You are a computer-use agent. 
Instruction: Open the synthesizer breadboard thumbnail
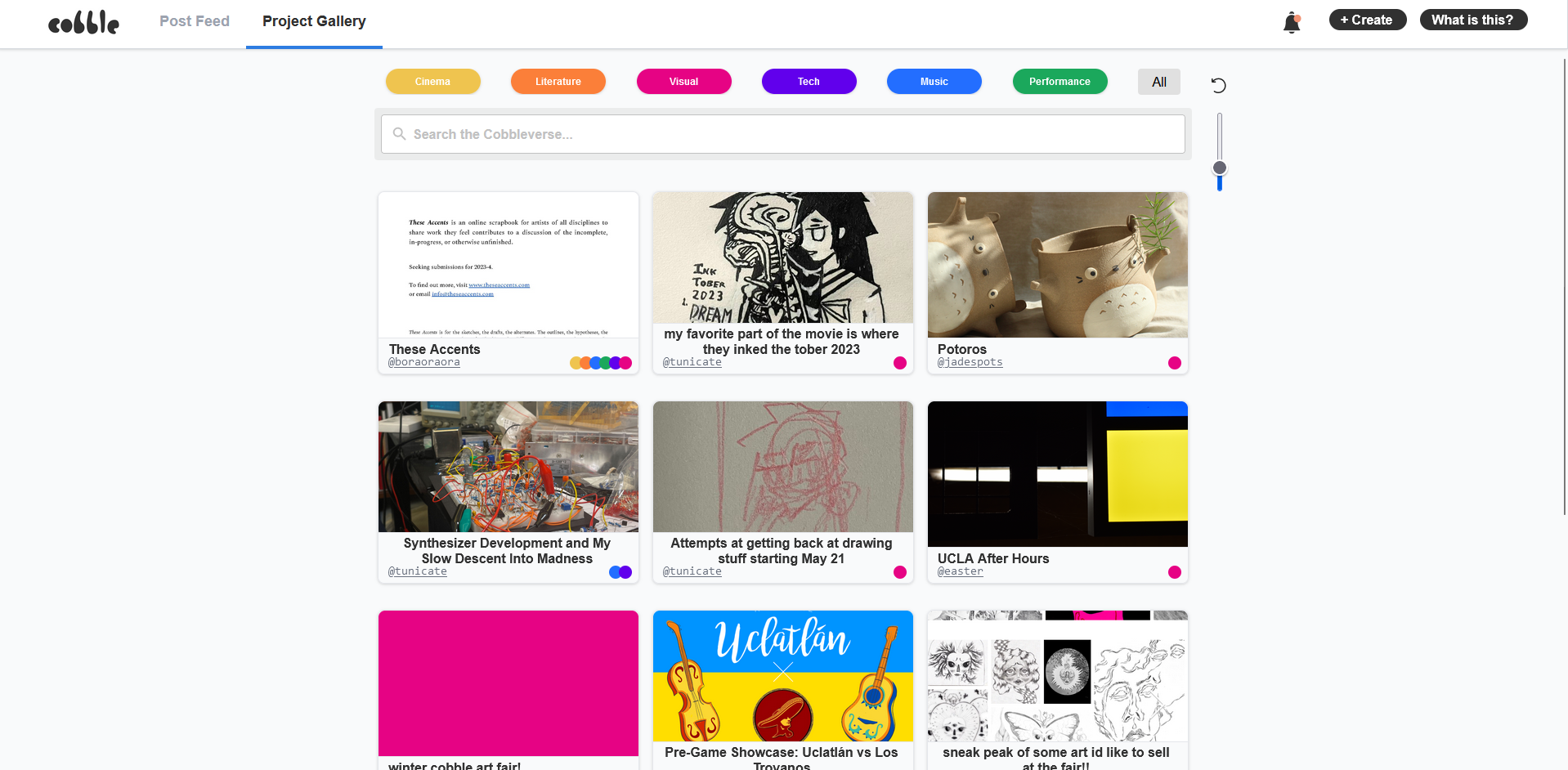508,467
